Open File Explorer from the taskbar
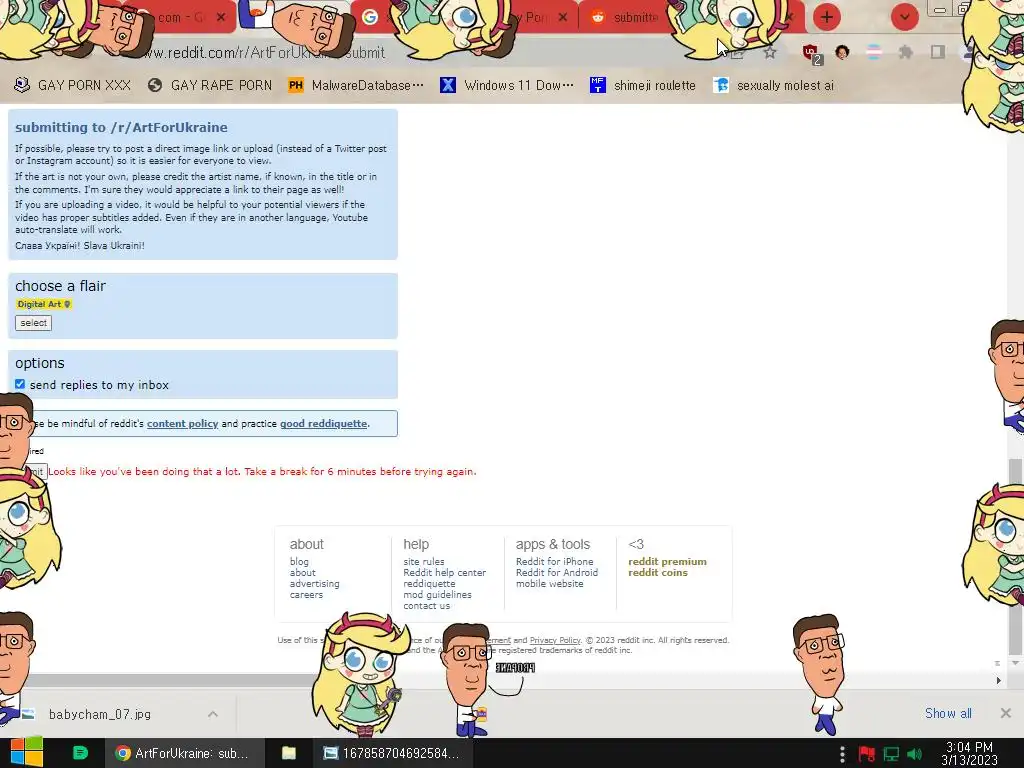The width and height of the screenshot is (1024, 768). click(289, 753)
